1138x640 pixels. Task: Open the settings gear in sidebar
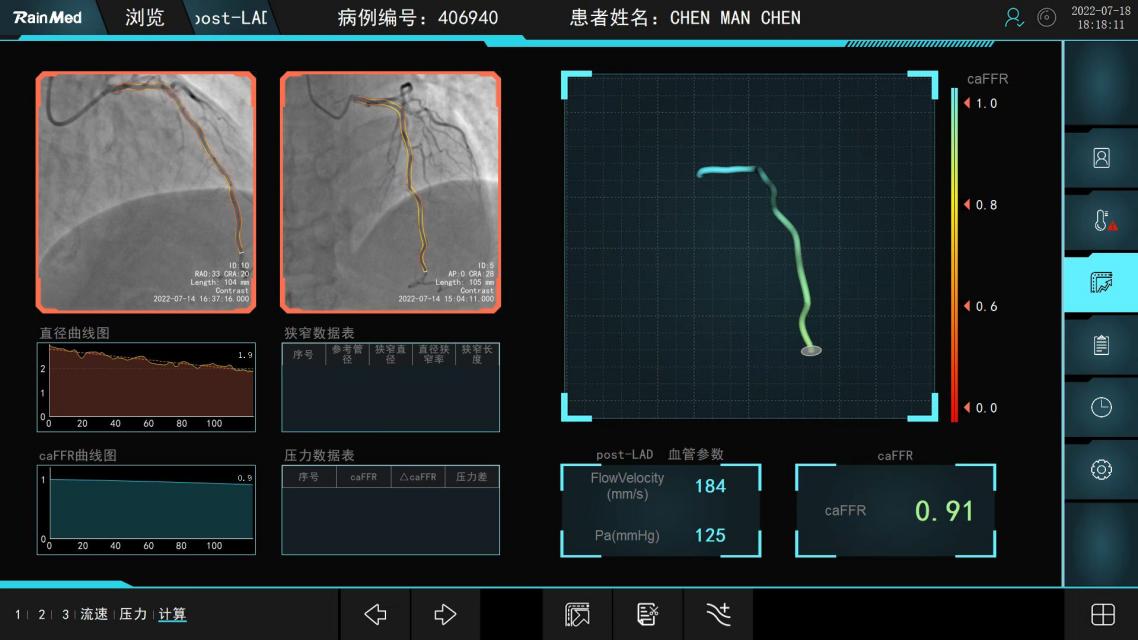coord(1101,469)
